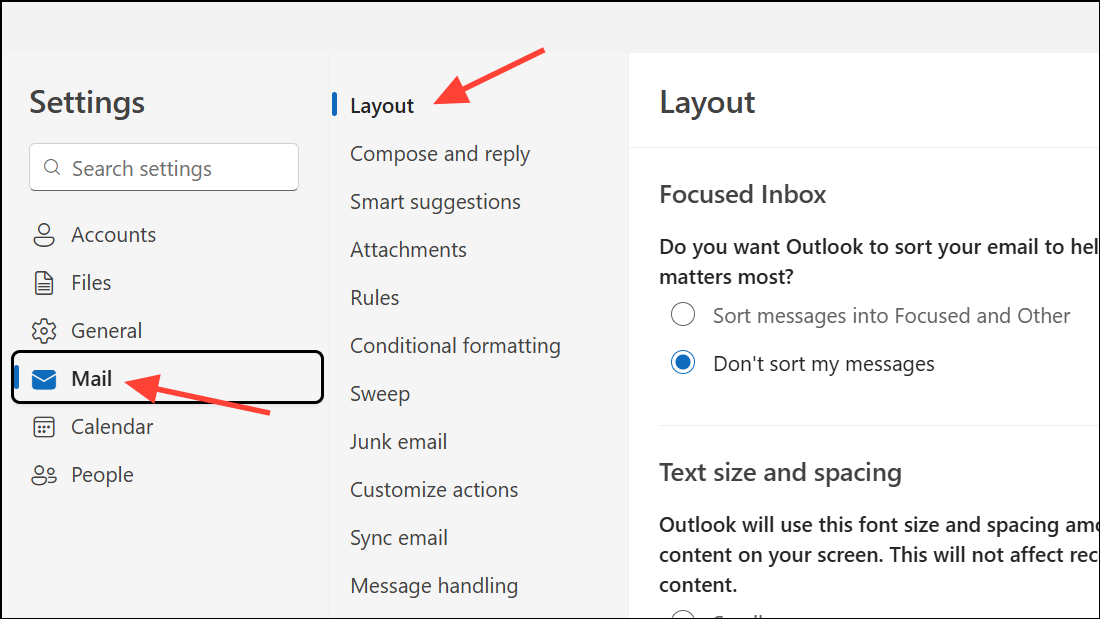Click the Settings title text
This screenshot has width=1100, height=619.
[87, 103]
